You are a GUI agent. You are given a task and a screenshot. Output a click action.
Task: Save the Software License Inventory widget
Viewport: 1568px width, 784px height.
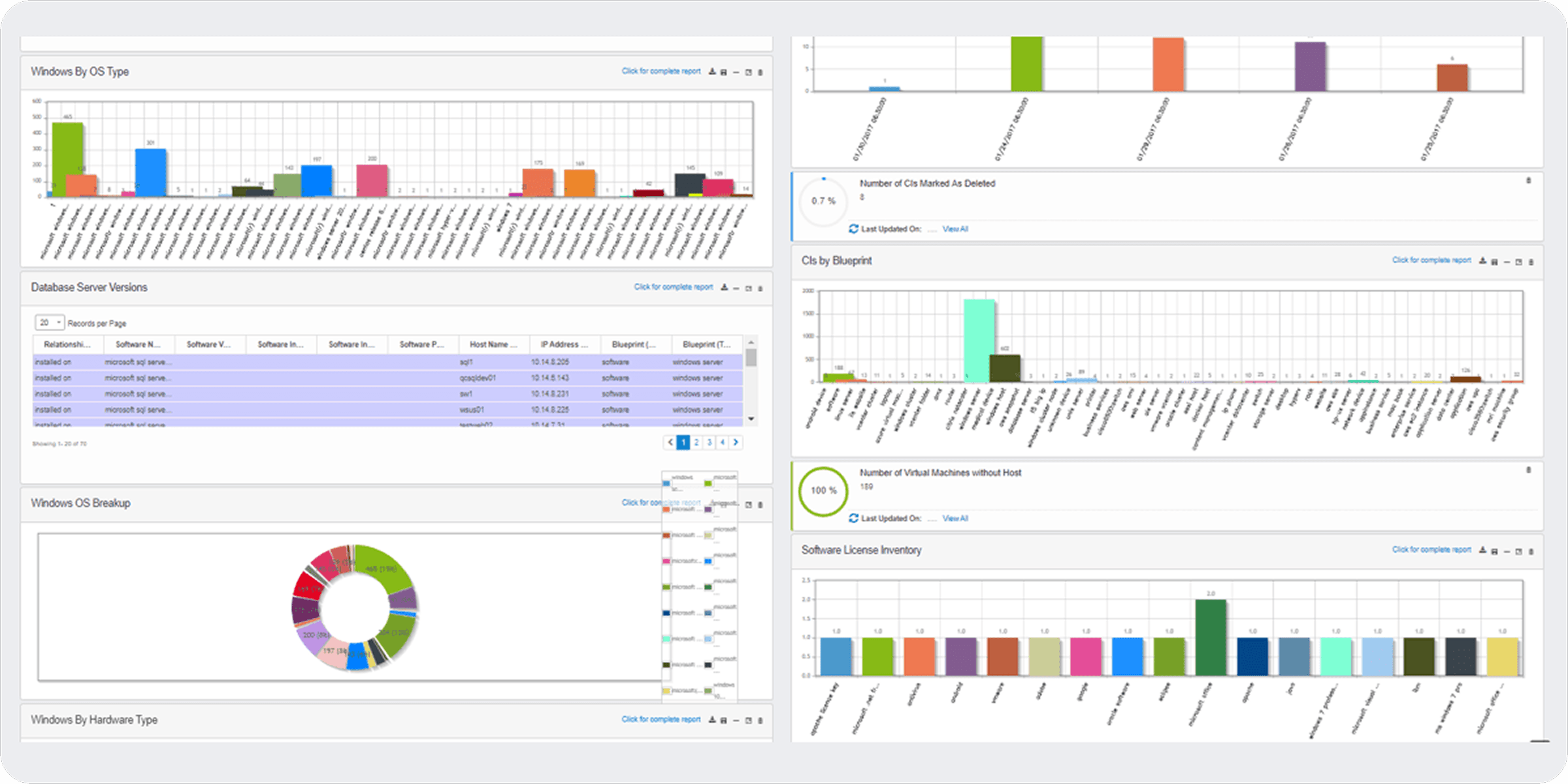click(x=1495, y=551)
